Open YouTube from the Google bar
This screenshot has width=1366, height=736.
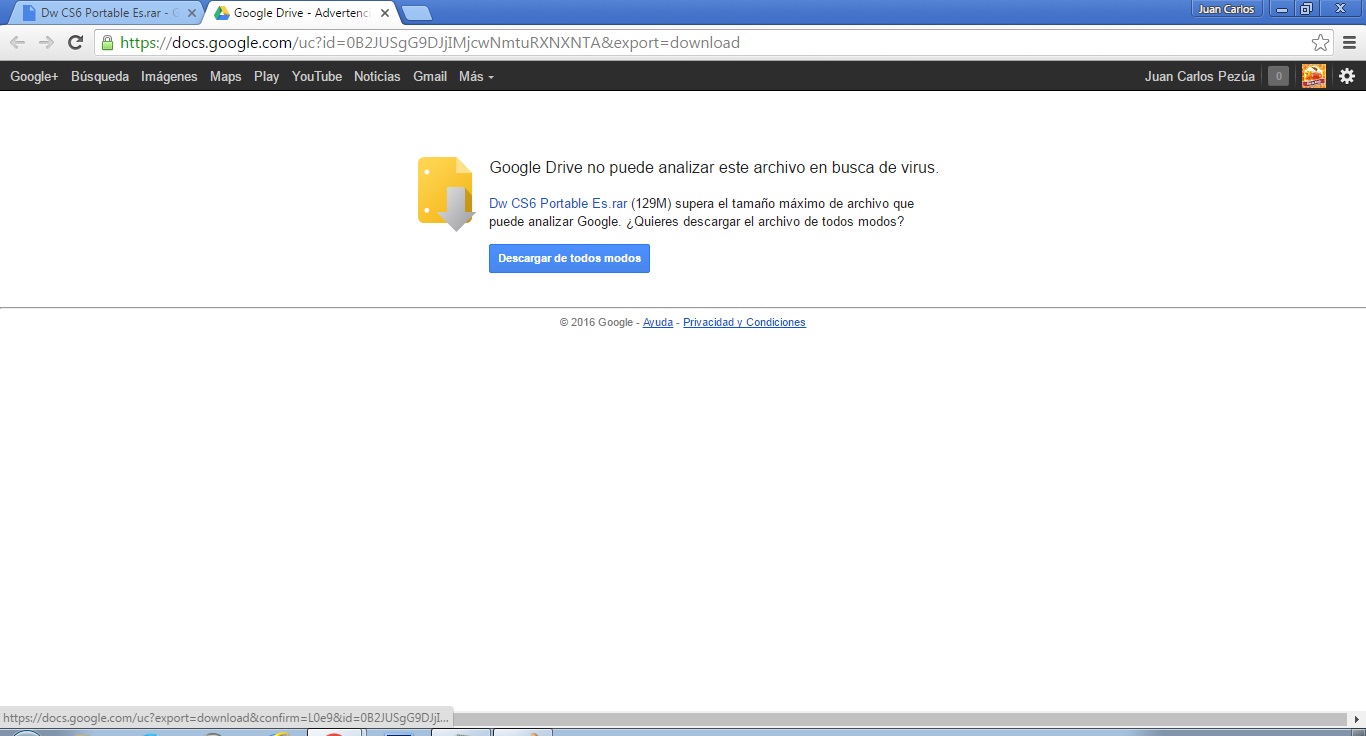[317, 76]
